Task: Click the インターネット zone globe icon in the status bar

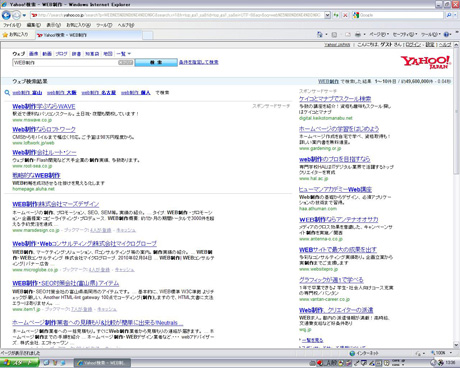Action: pos(352,353)
